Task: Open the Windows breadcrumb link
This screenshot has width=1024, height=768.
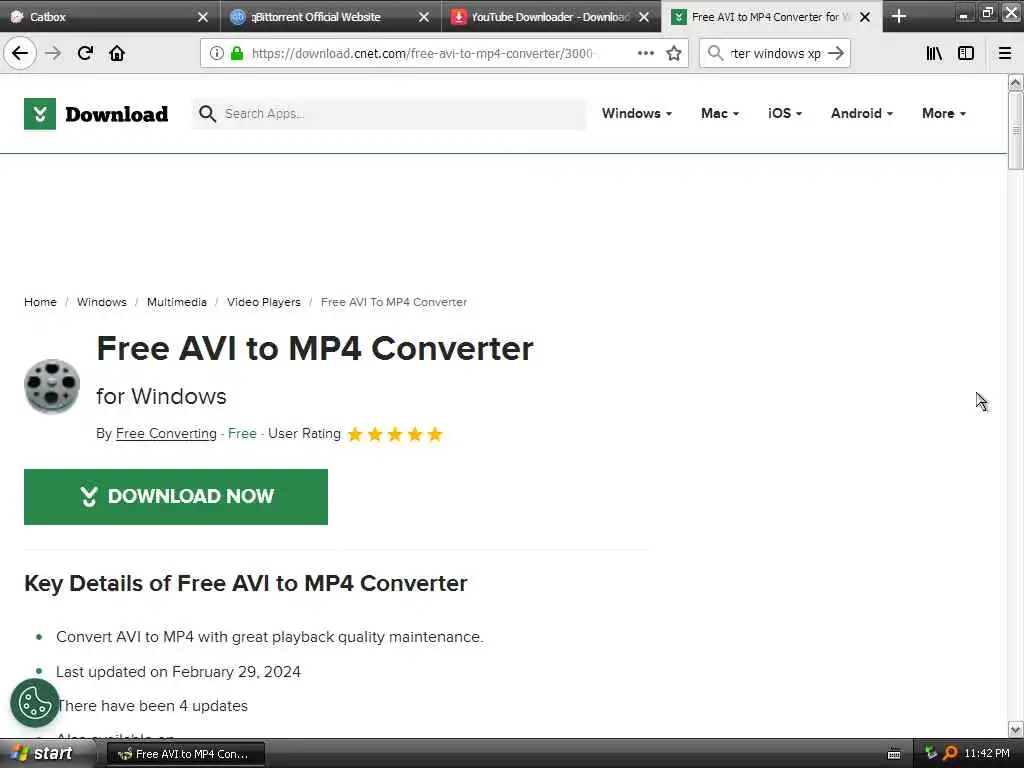Action: click(x=102, y=302)
